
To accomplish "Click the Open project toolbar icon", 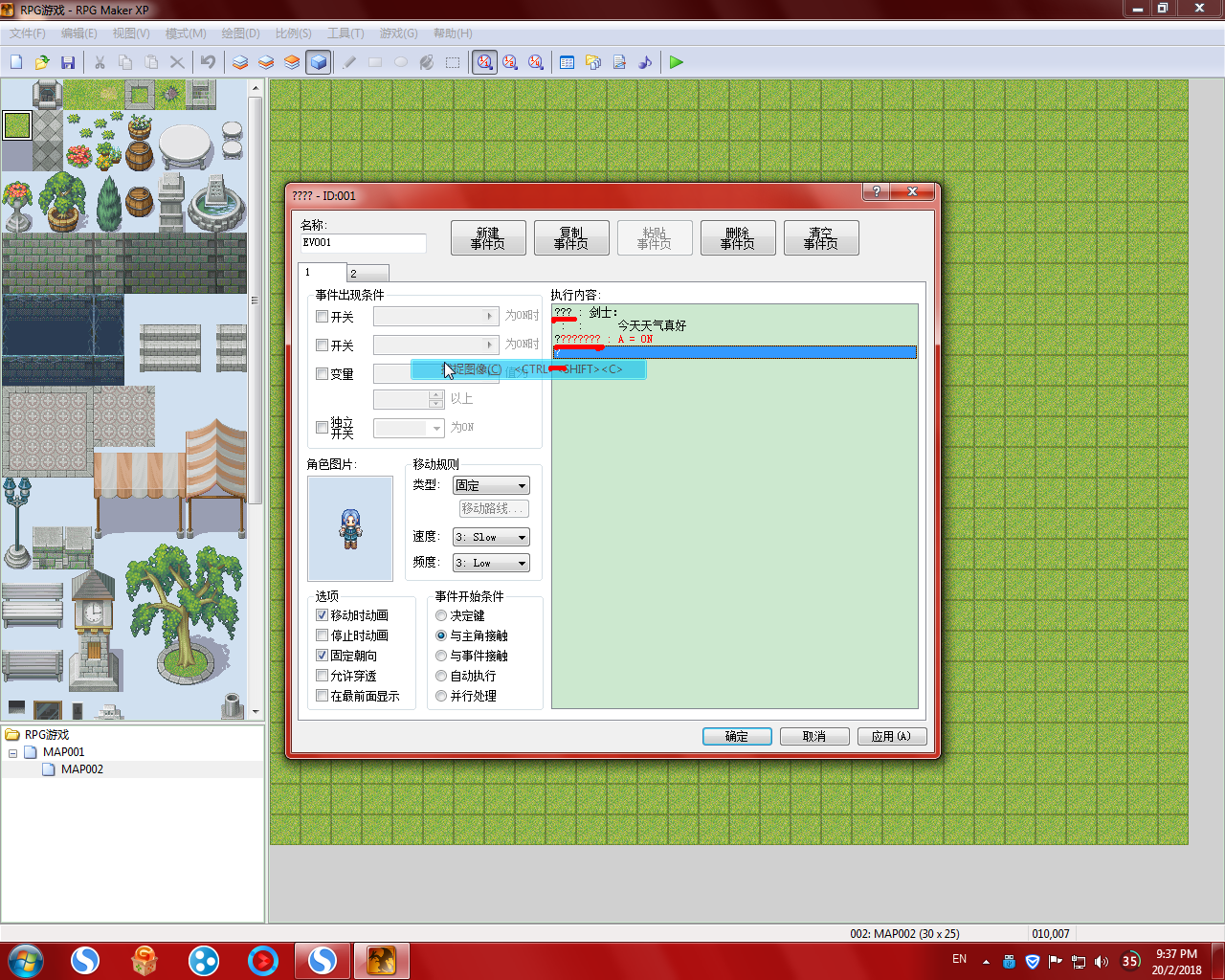I will point(42,62).
